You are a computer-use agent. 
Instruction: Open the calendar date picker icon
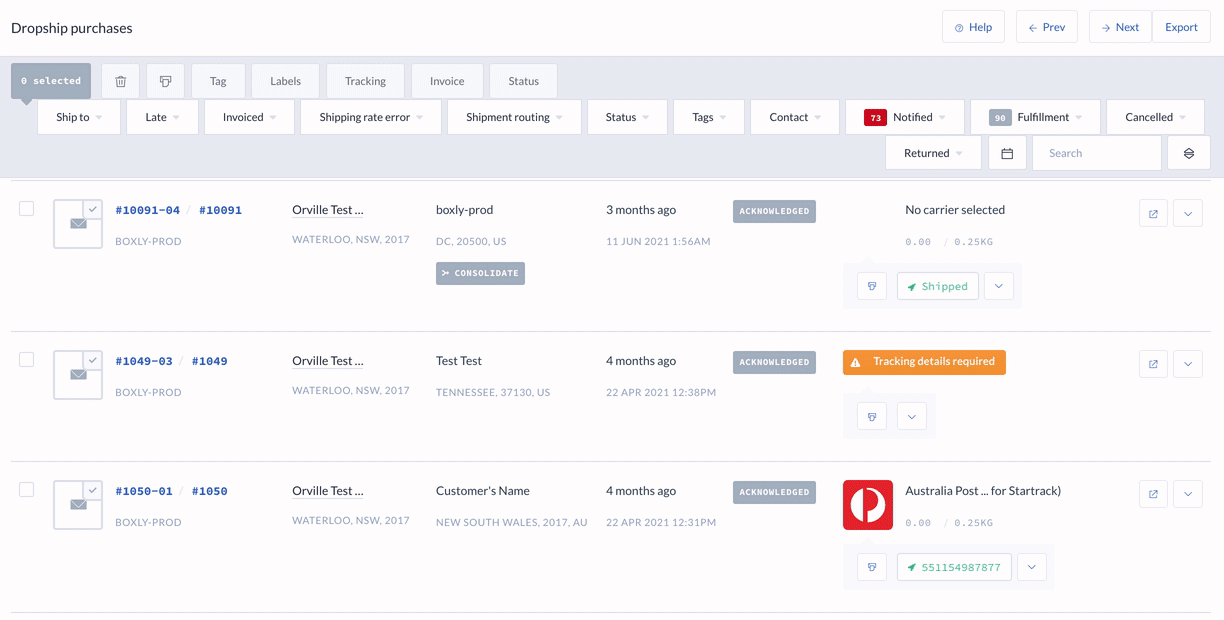point(1007,153)
